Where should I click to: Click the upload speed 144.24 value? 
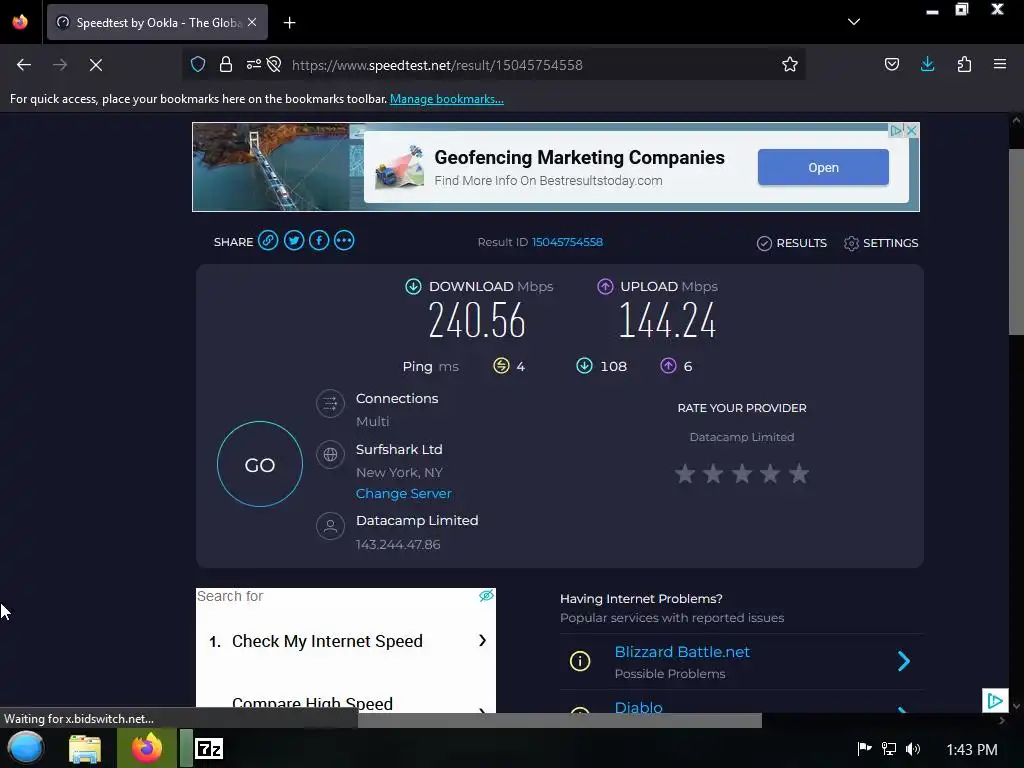tap(667, 321)
